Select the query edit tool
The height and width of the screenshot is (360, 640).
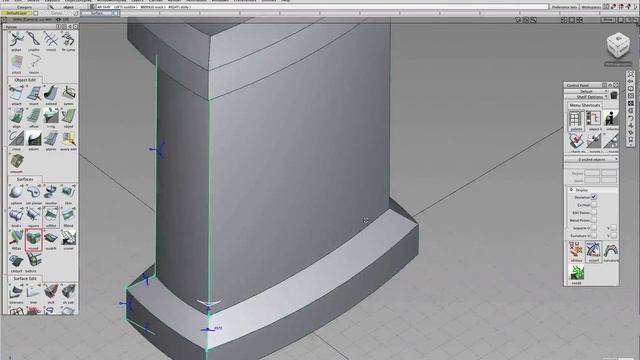click(x=68, y=141)
